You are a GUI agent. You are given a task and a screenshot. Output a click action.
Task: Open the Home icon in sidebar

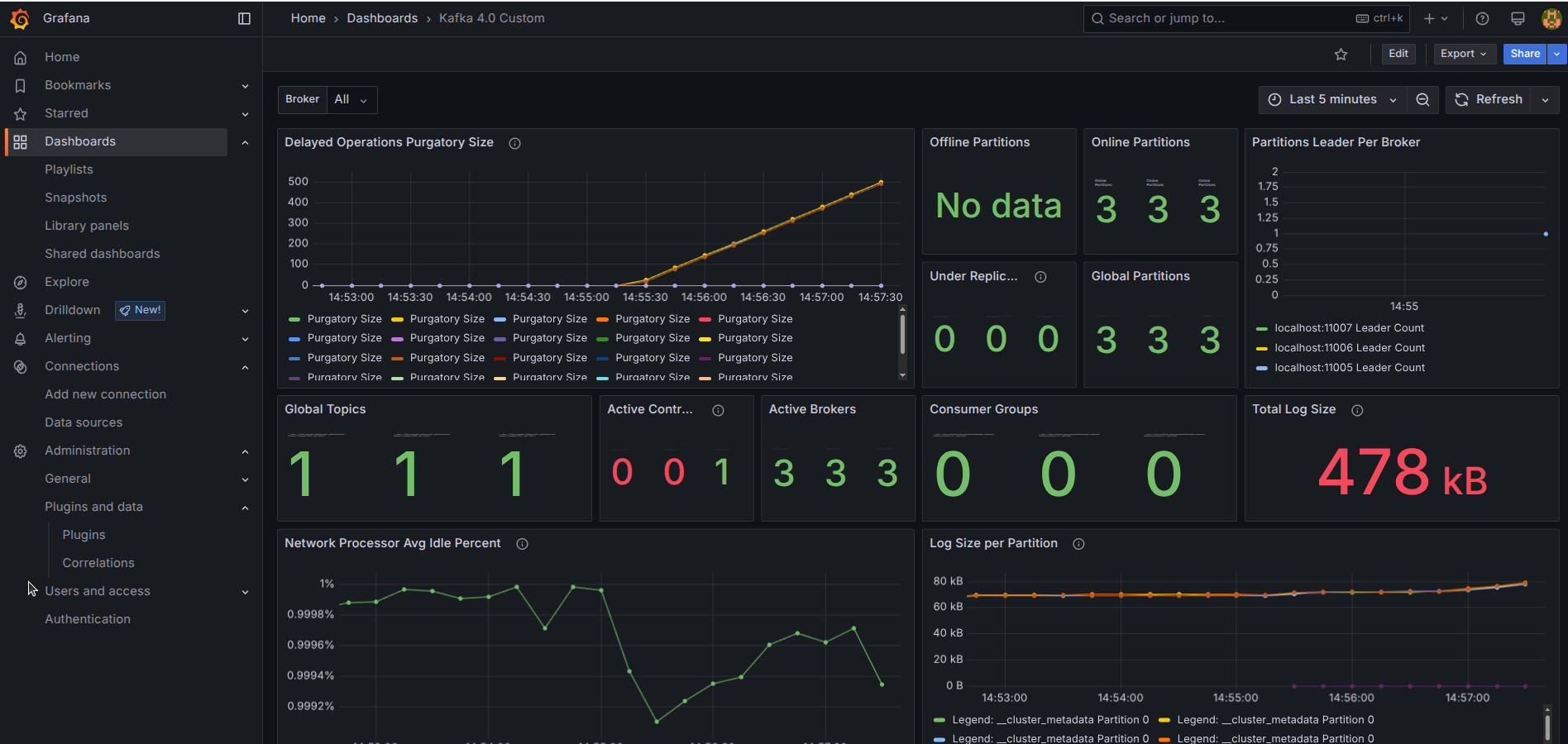pyautogui.click(x=21, y=57)
